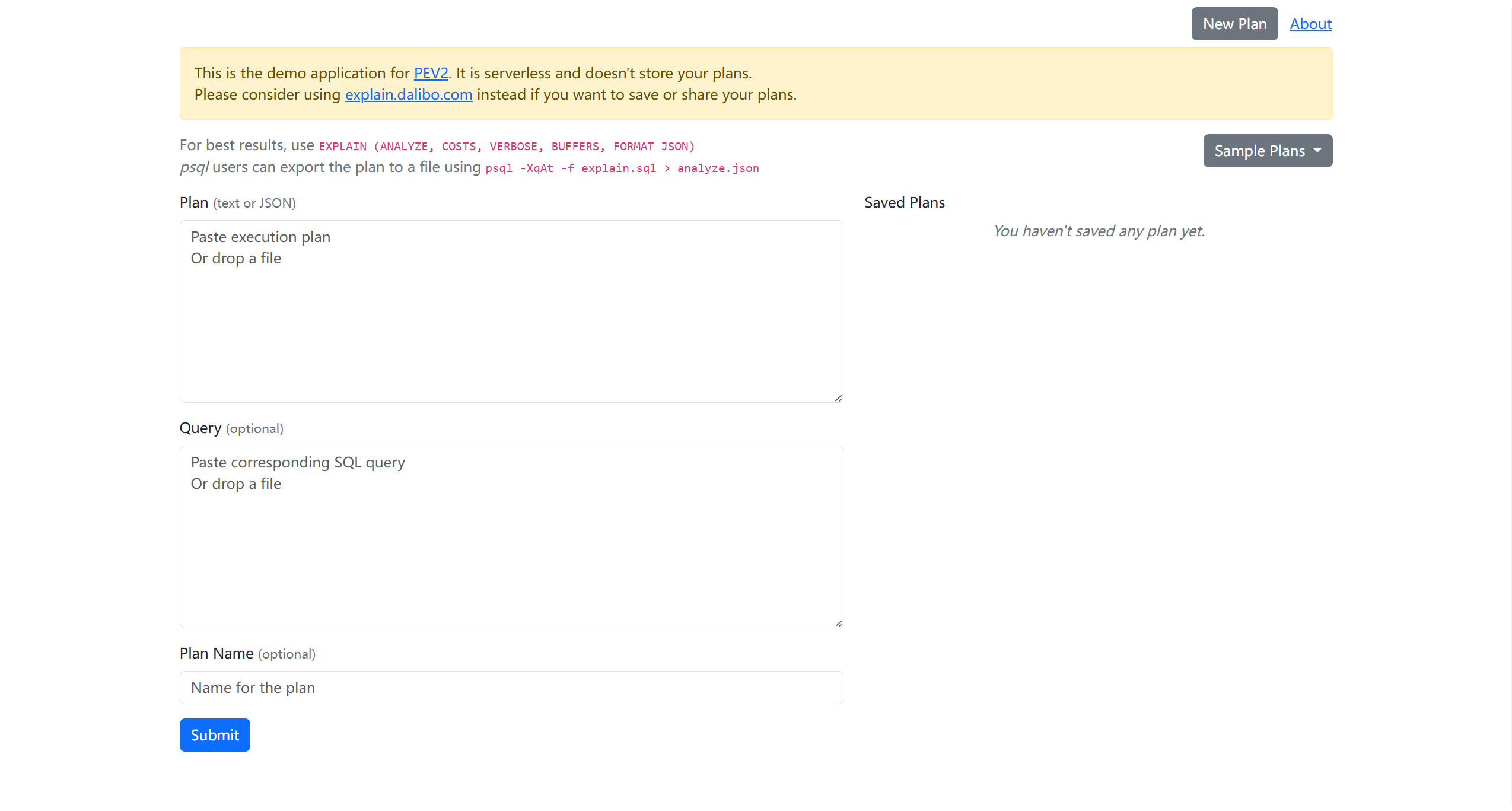
Task: Click the Plan Name (optional) label
Action: click(247, 654)
